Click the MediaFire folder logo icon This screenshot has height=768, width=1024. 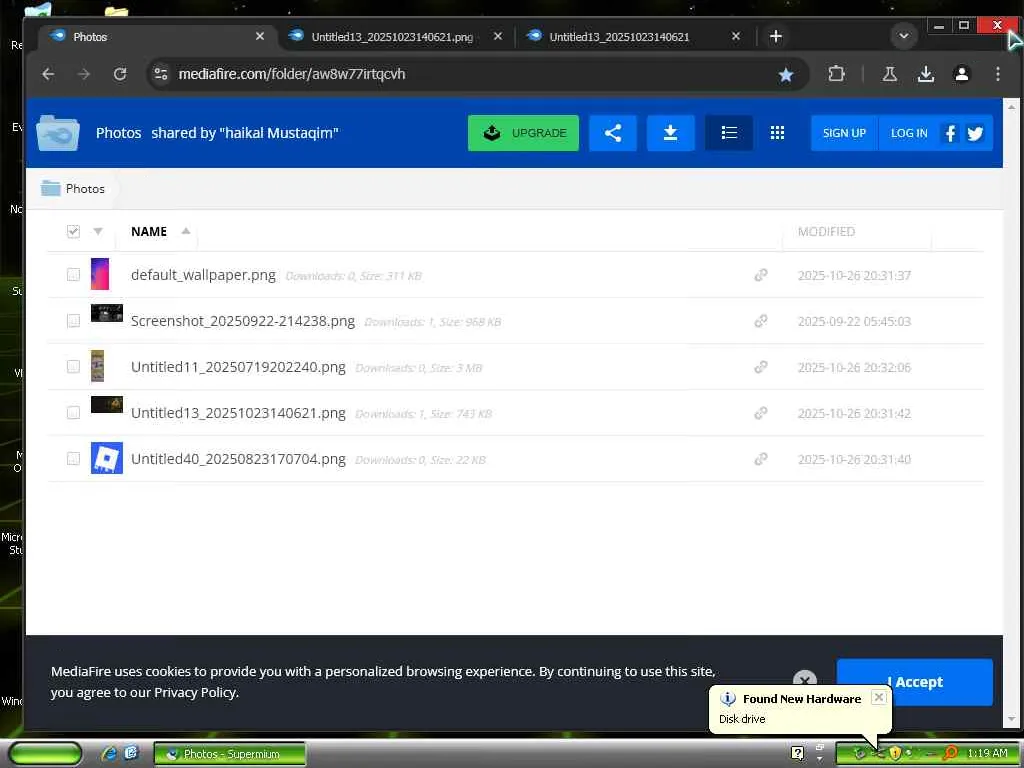(x=58, y=133)
